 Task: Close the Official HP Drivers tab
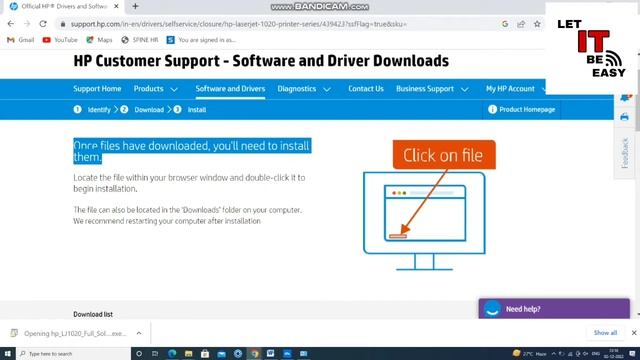pos(116,6)
